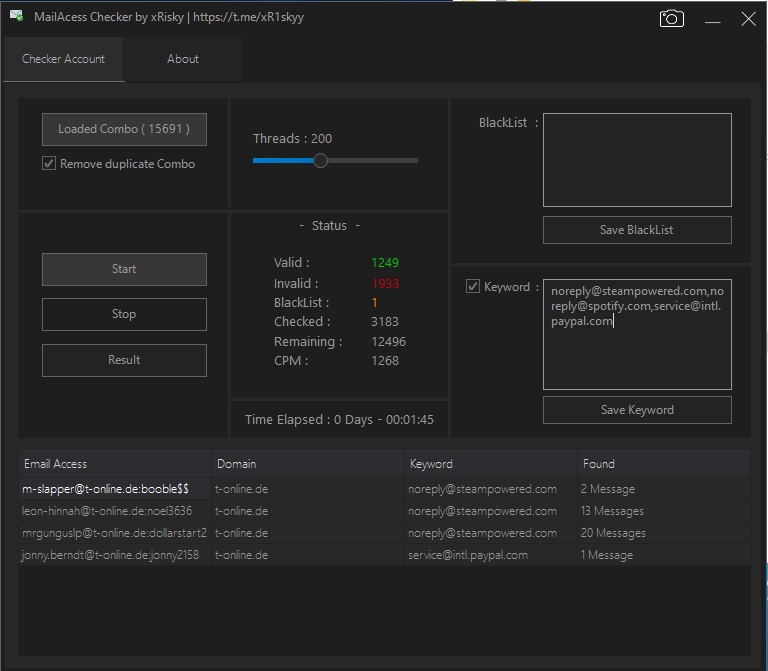Minimize the MailAcess Checker window

712,21
